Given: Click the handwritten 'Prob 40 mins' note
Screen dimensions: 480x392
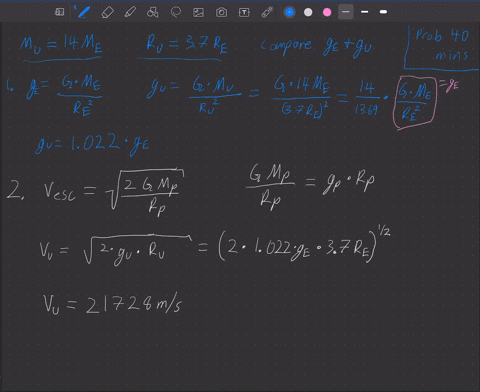Looking at the screenshot, I should coord(442,45).
